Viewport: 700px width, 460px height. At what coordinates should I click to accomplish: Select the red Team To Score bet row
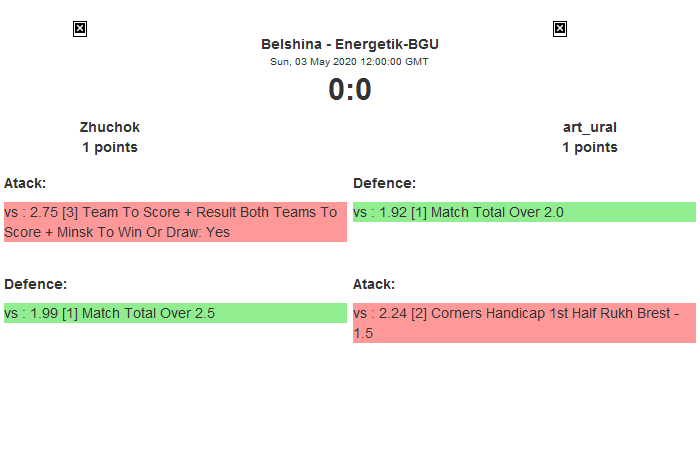coord(175,222)
